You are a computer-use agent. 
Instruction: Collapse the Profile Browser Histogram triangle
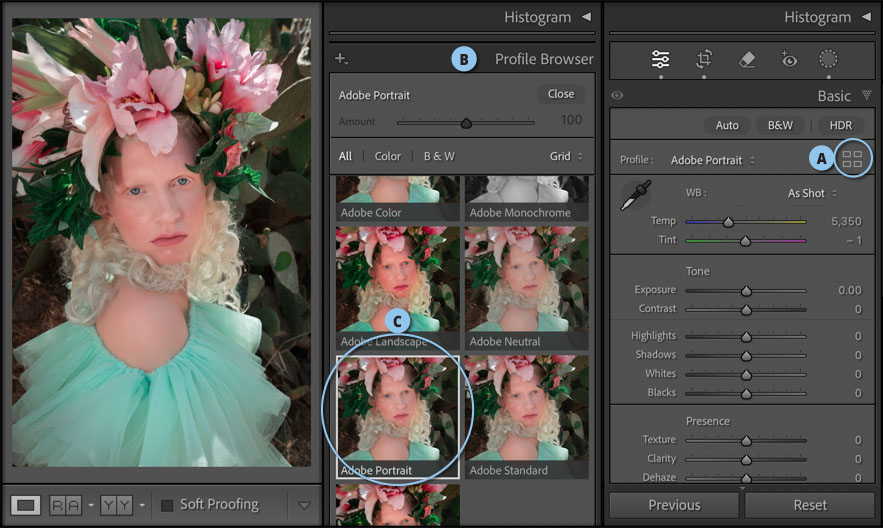tap(586, 17)
